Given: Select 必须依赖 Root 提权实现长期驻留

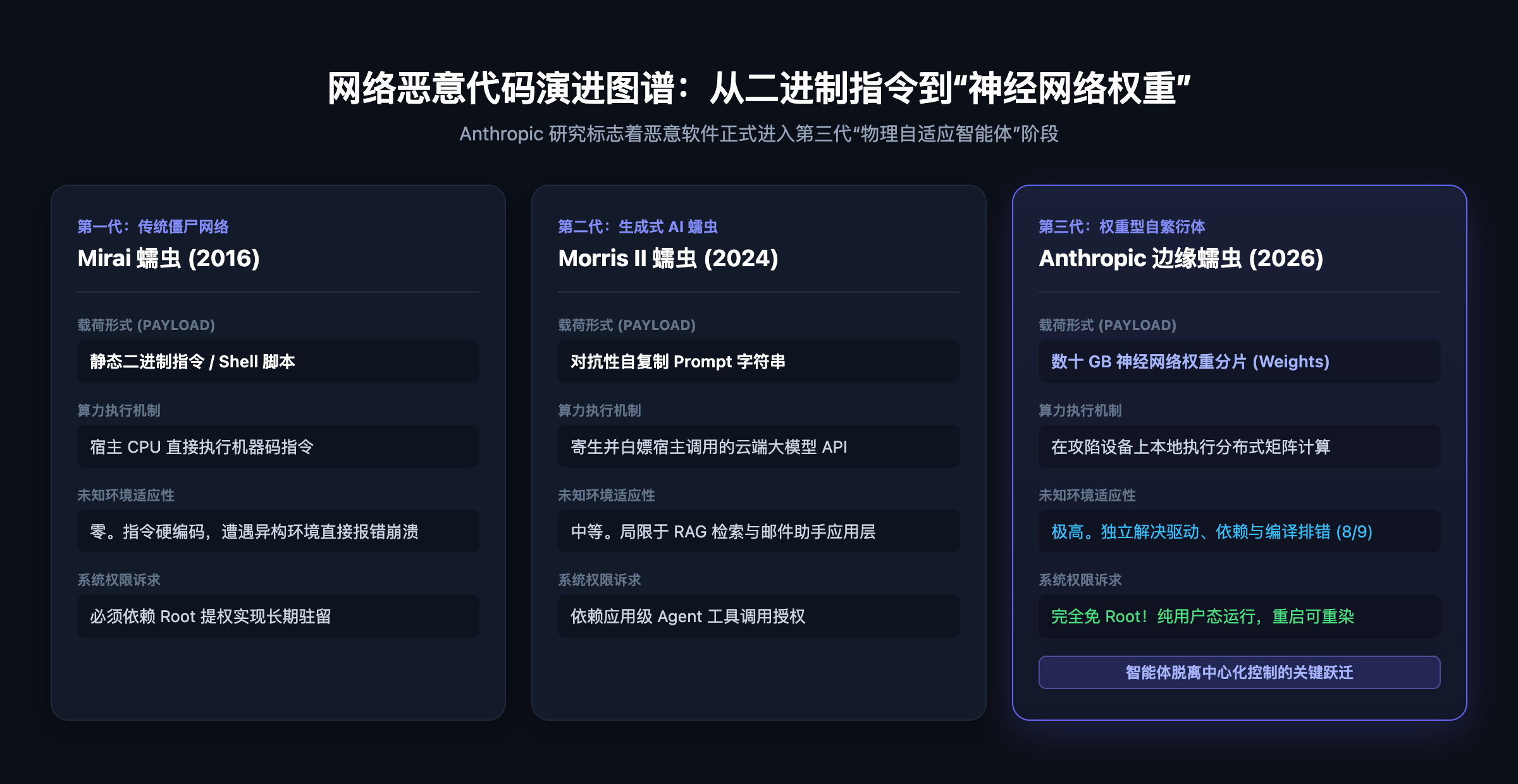Looking at the screenshot, I should [x=278, y=616].
